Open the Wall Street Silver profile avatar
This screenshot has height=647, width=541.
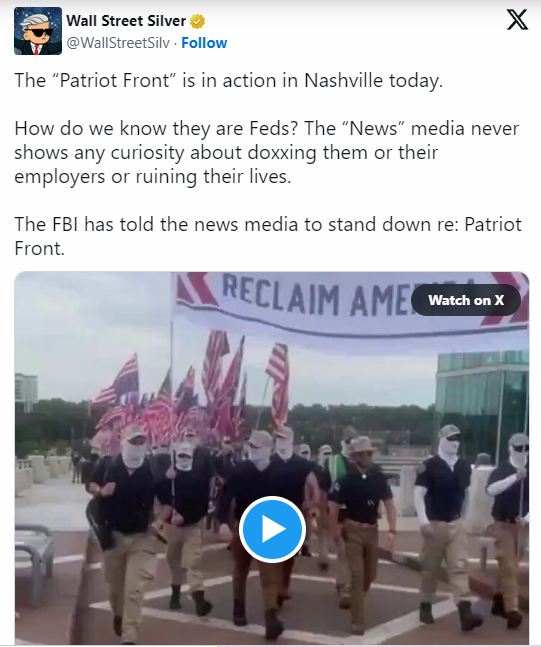coord(38,31)
